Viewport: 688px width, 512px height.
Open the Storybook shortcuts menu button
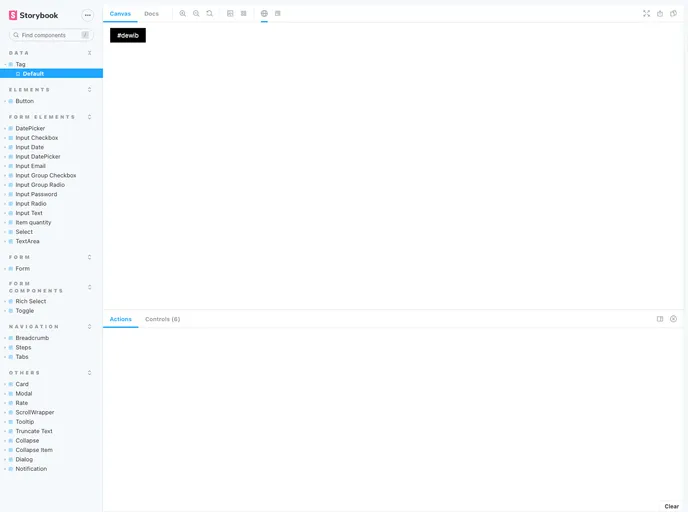pos(88,15)
